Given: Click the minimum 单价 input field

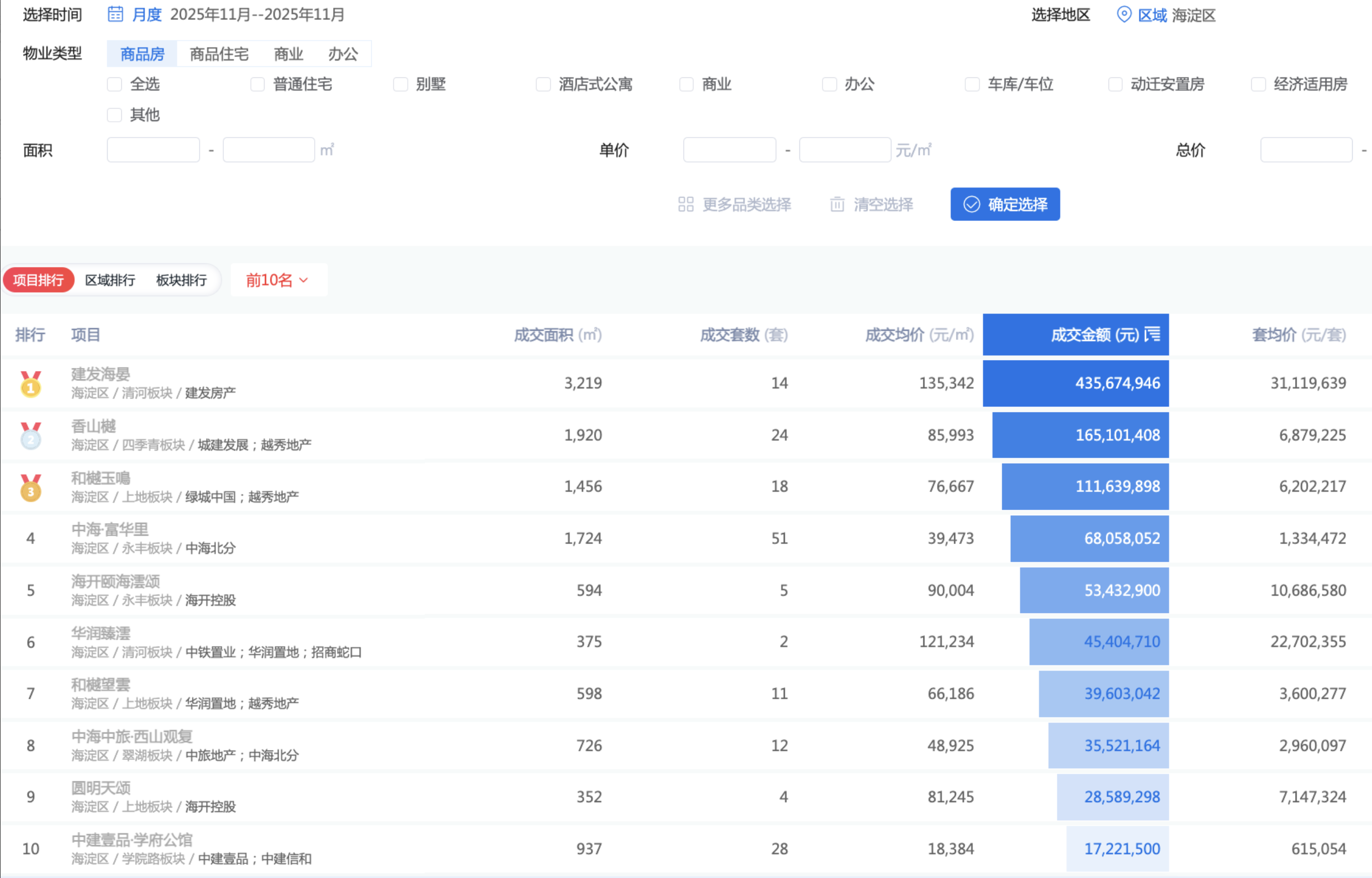Looking at the screenshot, I should pyautogui.click(x=729, y=150).
